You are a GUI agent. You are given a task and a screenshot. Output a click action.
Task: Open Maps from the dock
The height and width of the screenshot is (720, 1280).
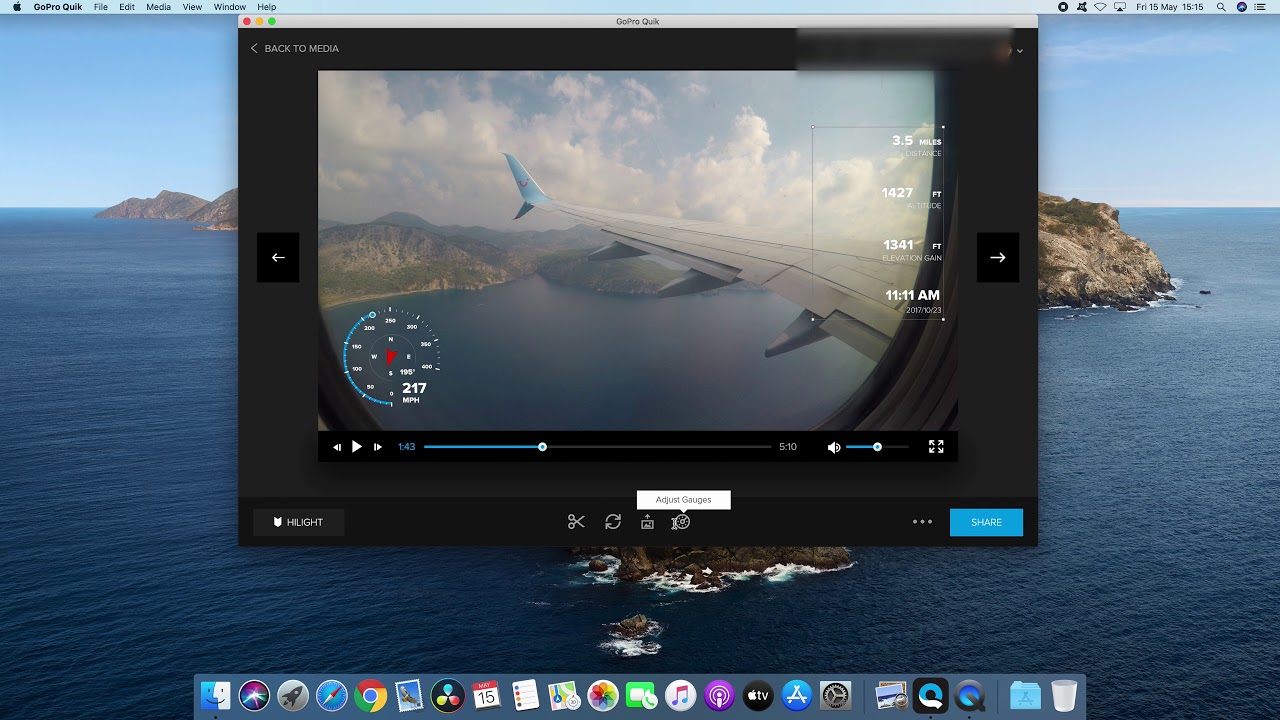(564, 695)
